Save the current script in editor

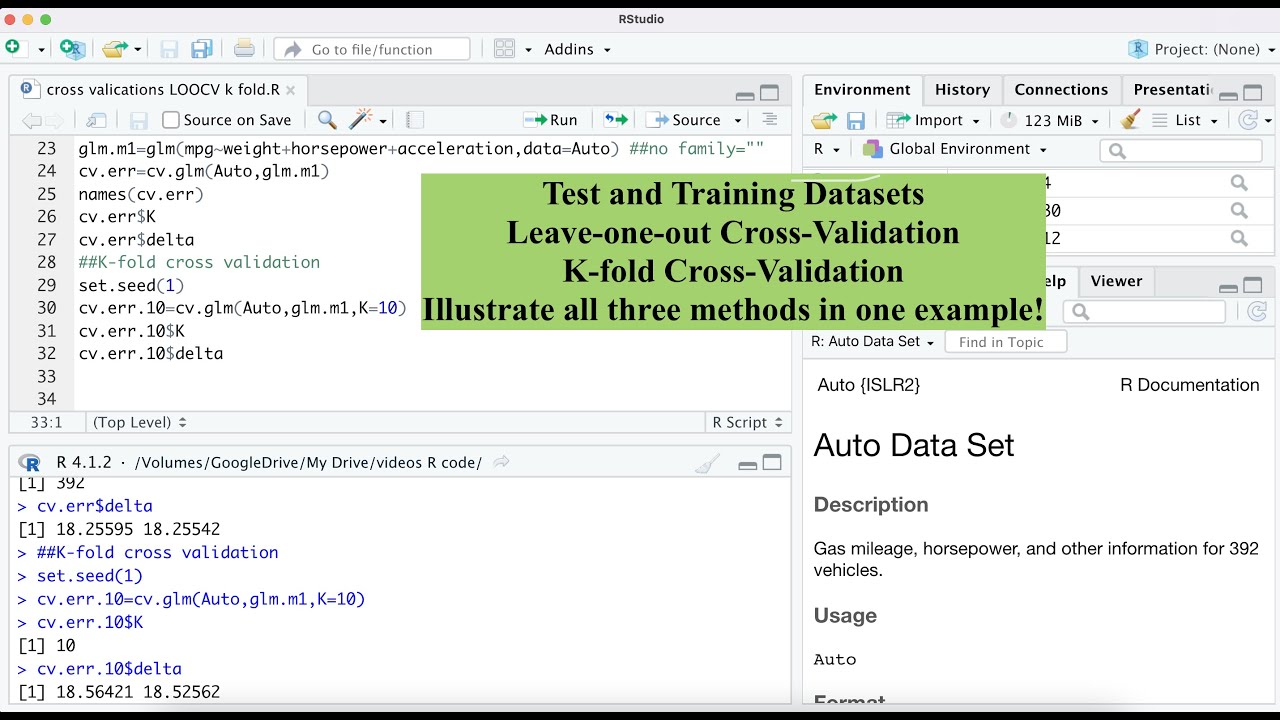(139, 120)
